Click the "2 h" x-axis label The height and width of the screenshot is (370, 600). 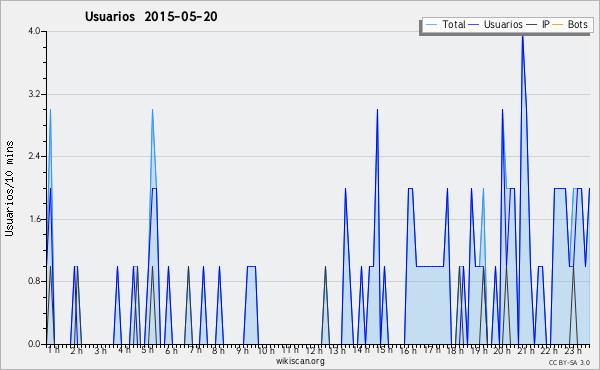[x=77, y=350]
